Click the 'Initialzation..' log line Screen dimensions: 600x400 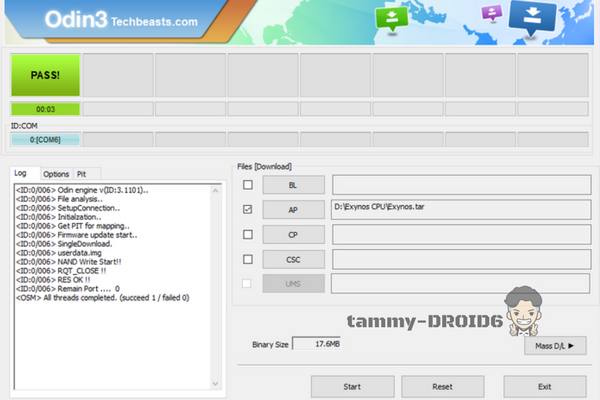coord(59,217)
